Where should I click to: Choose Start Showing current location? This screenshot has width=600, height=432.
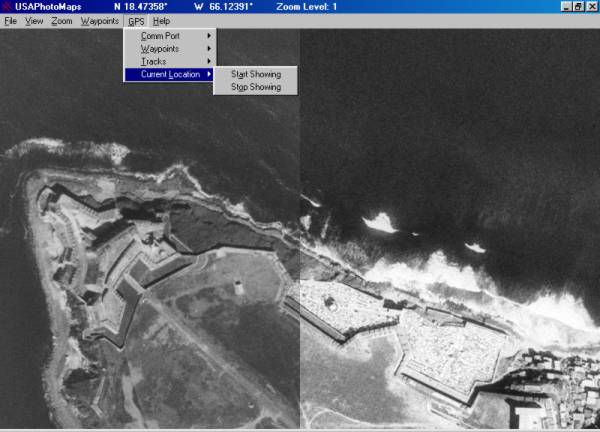255,74
